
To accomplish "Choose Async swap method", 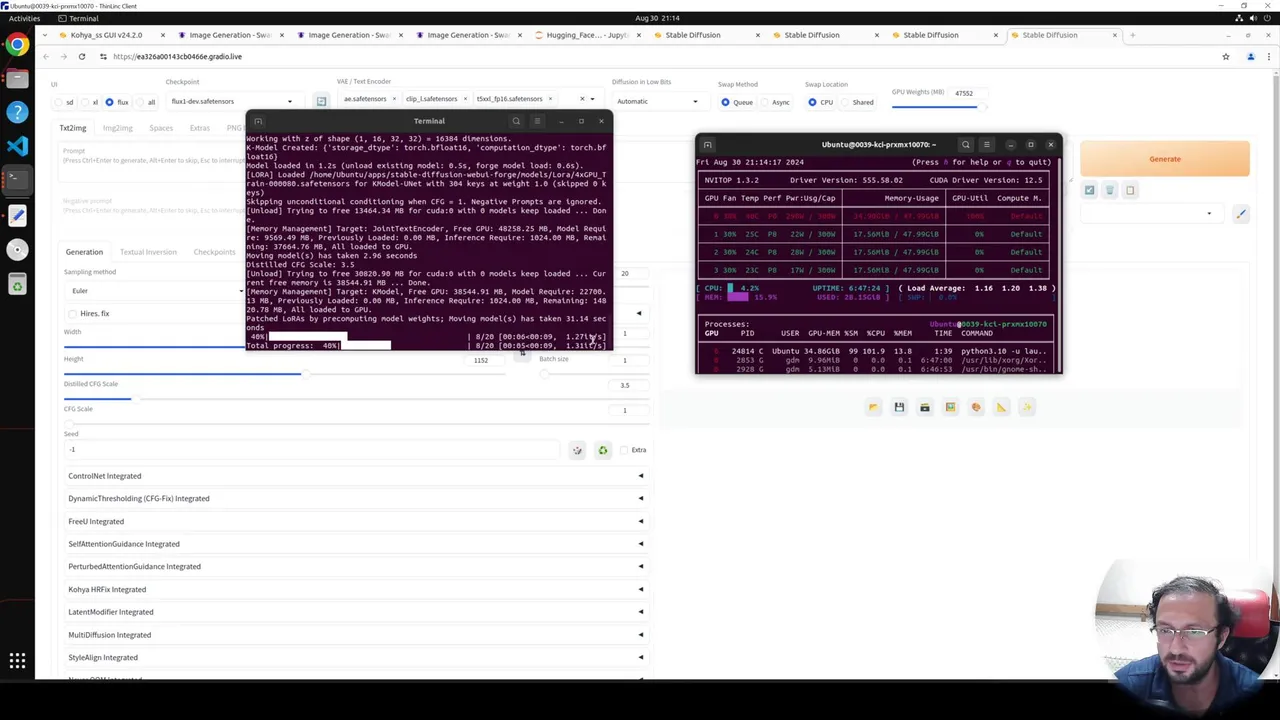I will (x=764, y=102).
